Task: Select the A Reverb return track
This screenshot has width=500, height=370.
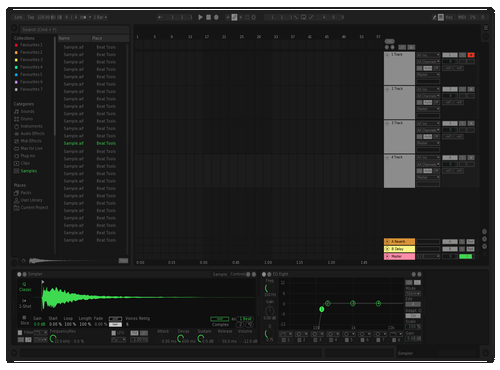Action: pyautogui.click(x=399, y=241)
